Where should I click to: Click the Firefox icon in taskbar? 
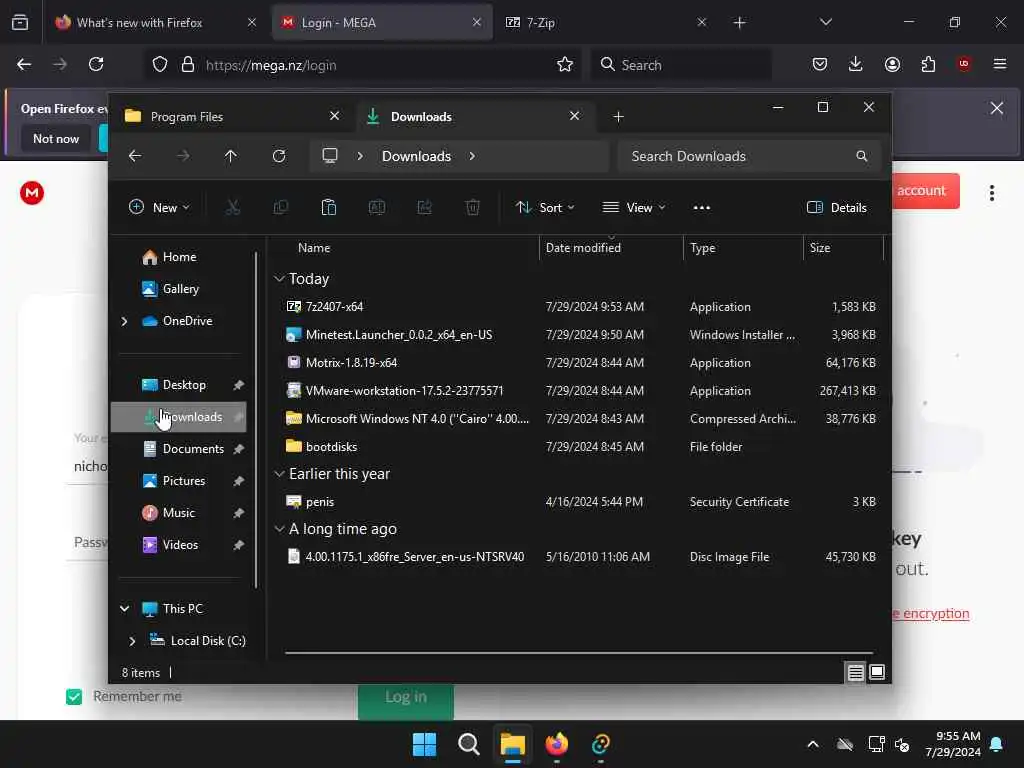[556, 744]
